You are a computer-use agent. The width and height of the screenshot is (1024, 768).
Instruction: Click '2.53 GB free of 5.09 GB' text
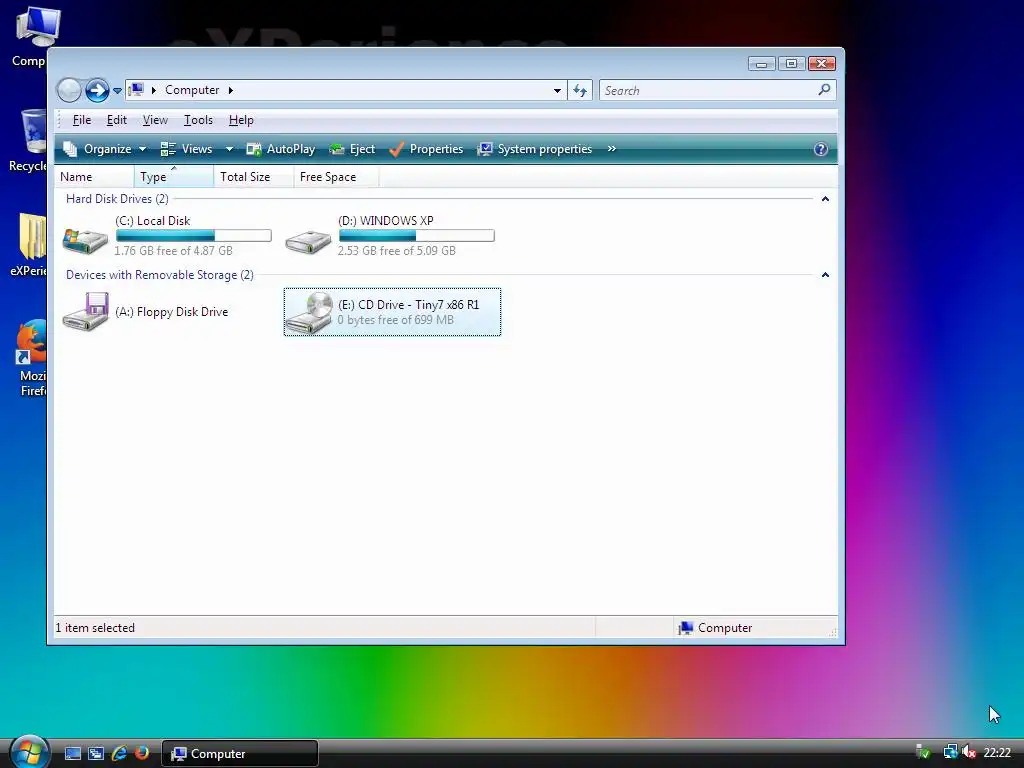pyautogui.click(x=396, y=251)
